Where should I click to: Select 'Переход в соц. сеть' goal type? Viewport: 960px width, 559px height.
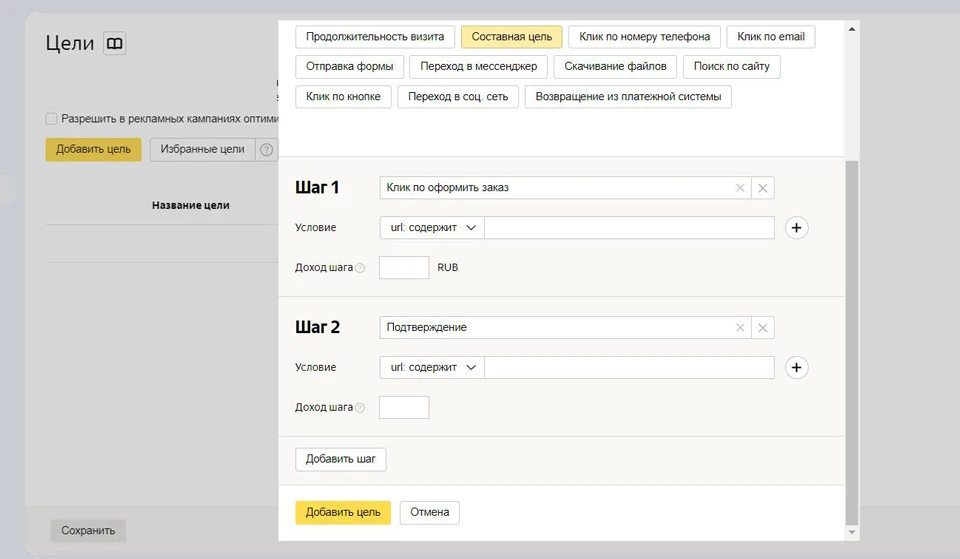tap(458, 97)
